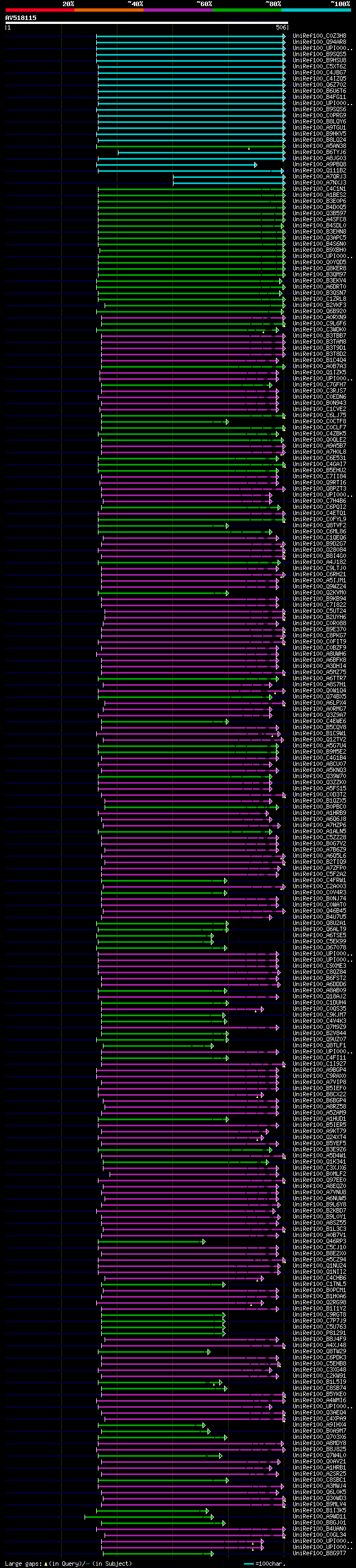Click UniRef100_C3WDK0 label

tap(319, 329)
